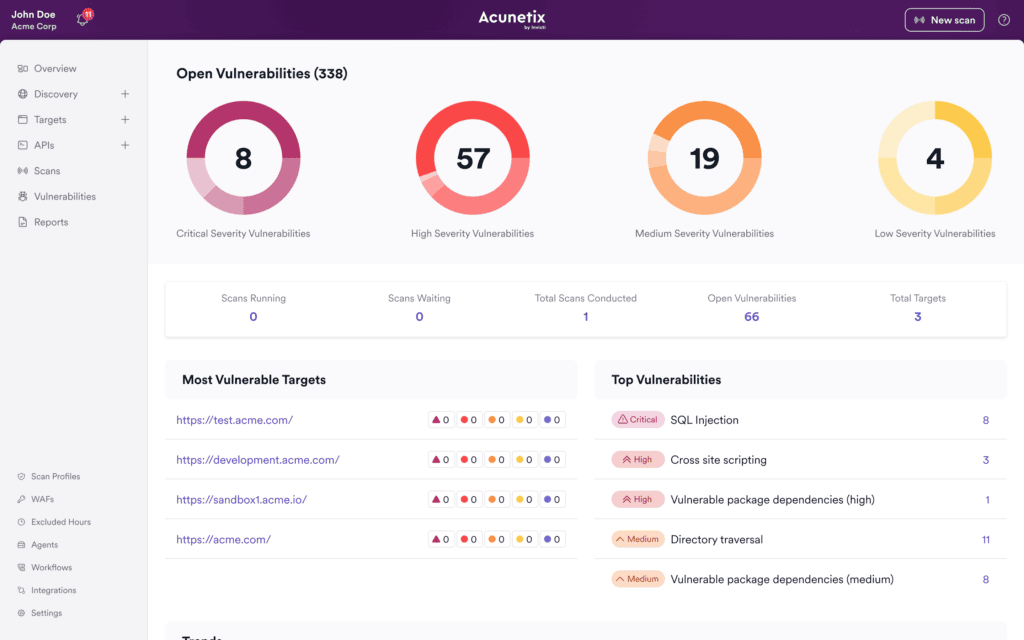Viewport: 1024px width, 640px height.
Task: Click the count 11 for Directory traversal
Action: tap(985, 539)
